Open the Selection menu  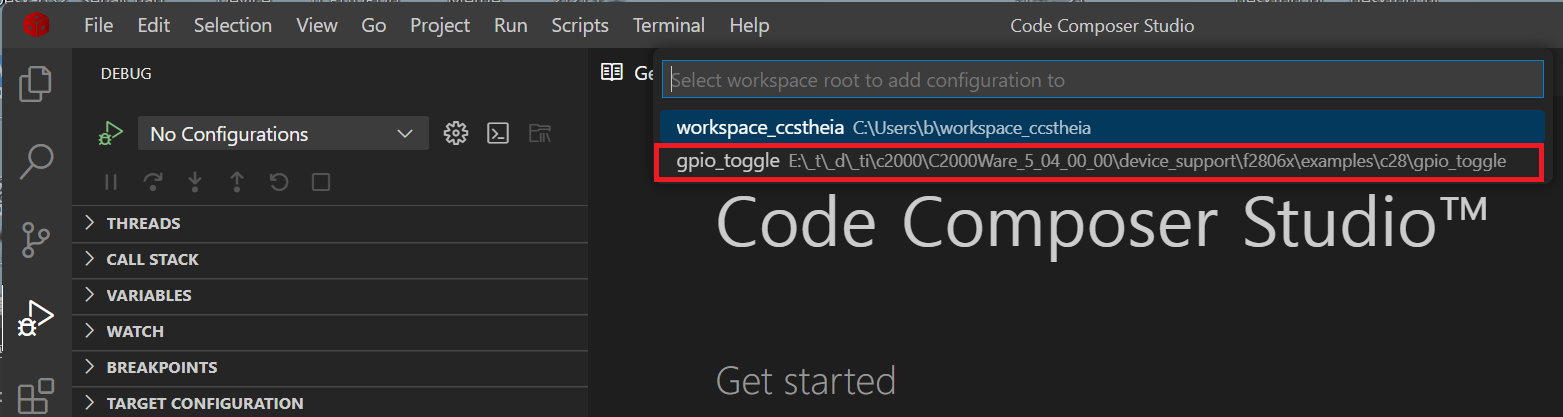pos(232,25)
